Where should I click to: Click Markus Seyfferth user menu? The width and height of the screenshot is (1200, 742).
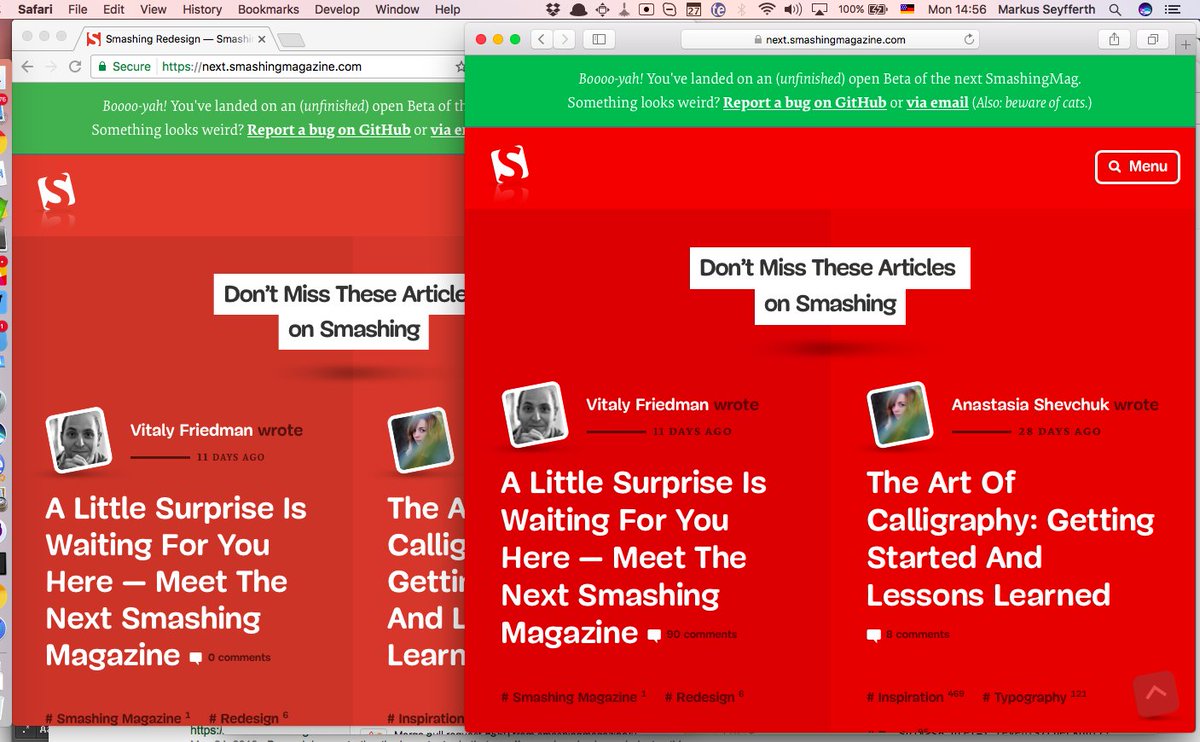[1046, 9]
